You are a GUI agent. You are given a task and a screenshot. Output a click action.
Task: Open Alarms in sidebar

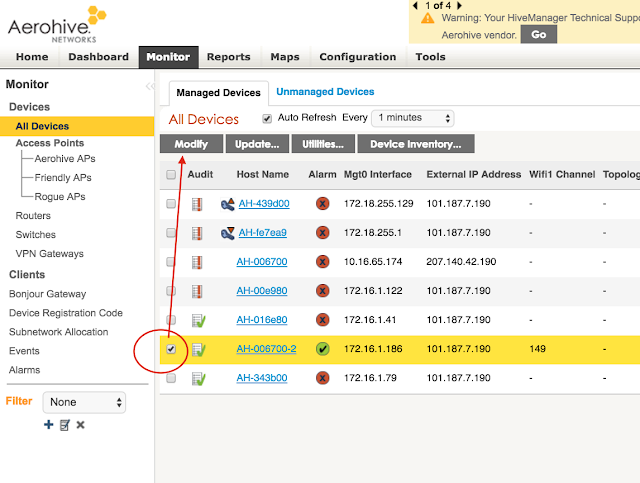pos(24,370)
